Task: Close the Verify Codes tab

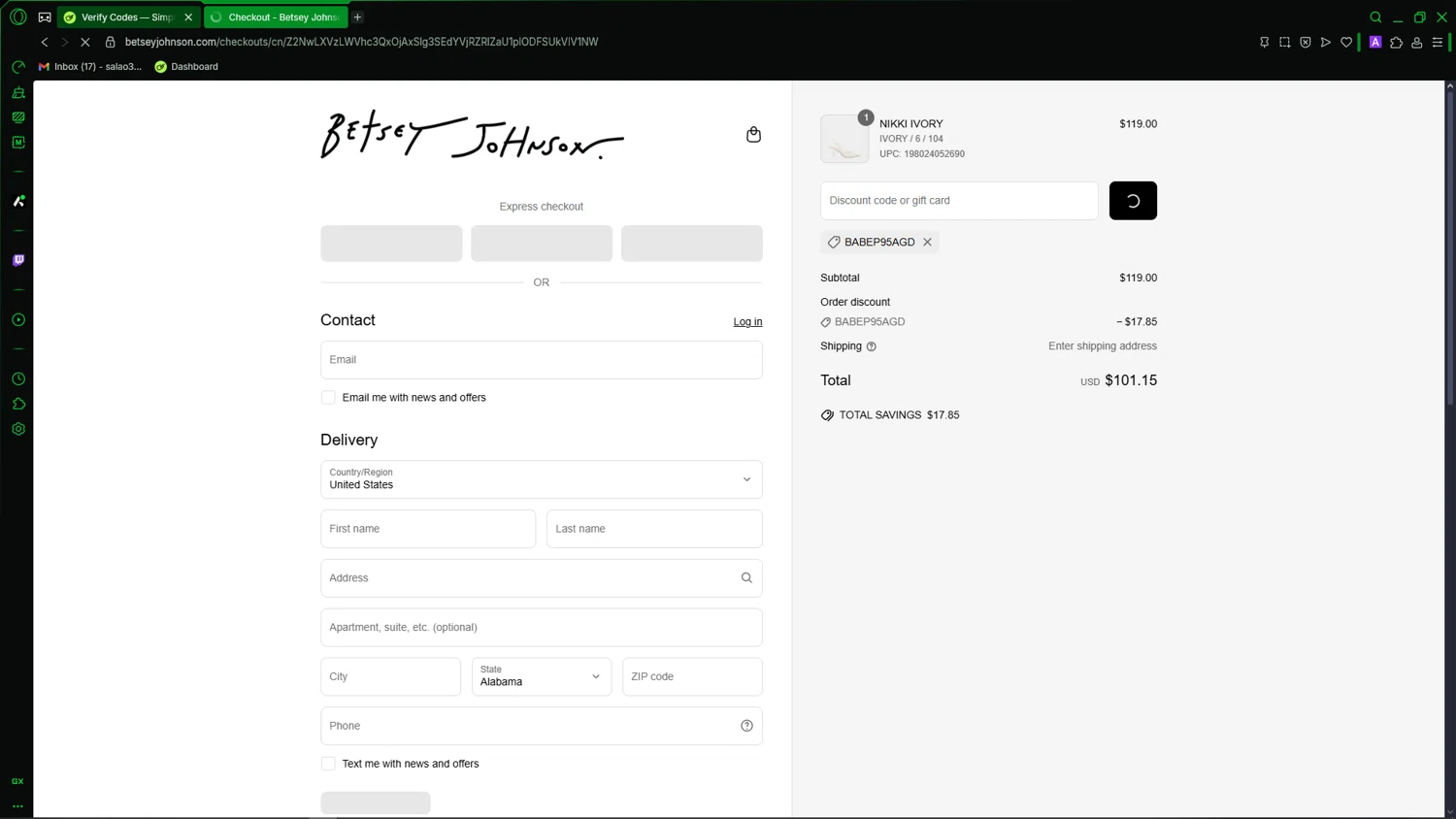Action: click(188, 17)
